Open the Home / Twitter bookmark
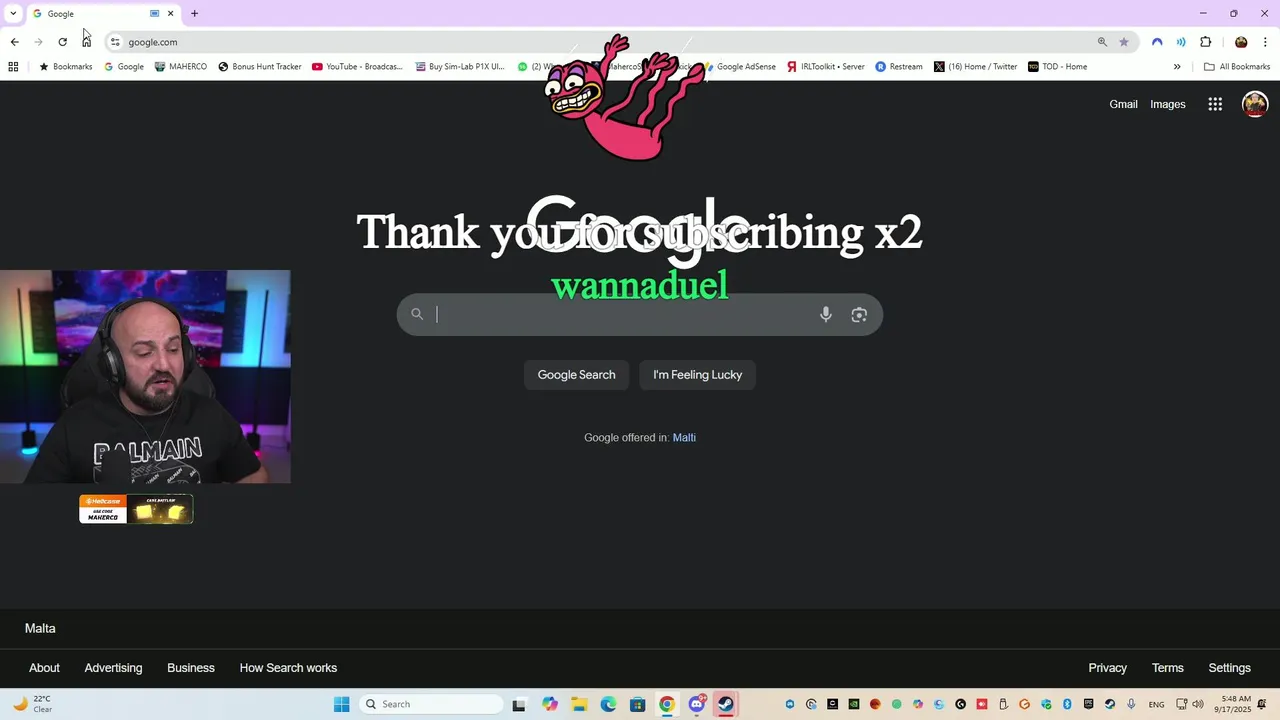Screen dimensions: 1280x720 (976, 67)
